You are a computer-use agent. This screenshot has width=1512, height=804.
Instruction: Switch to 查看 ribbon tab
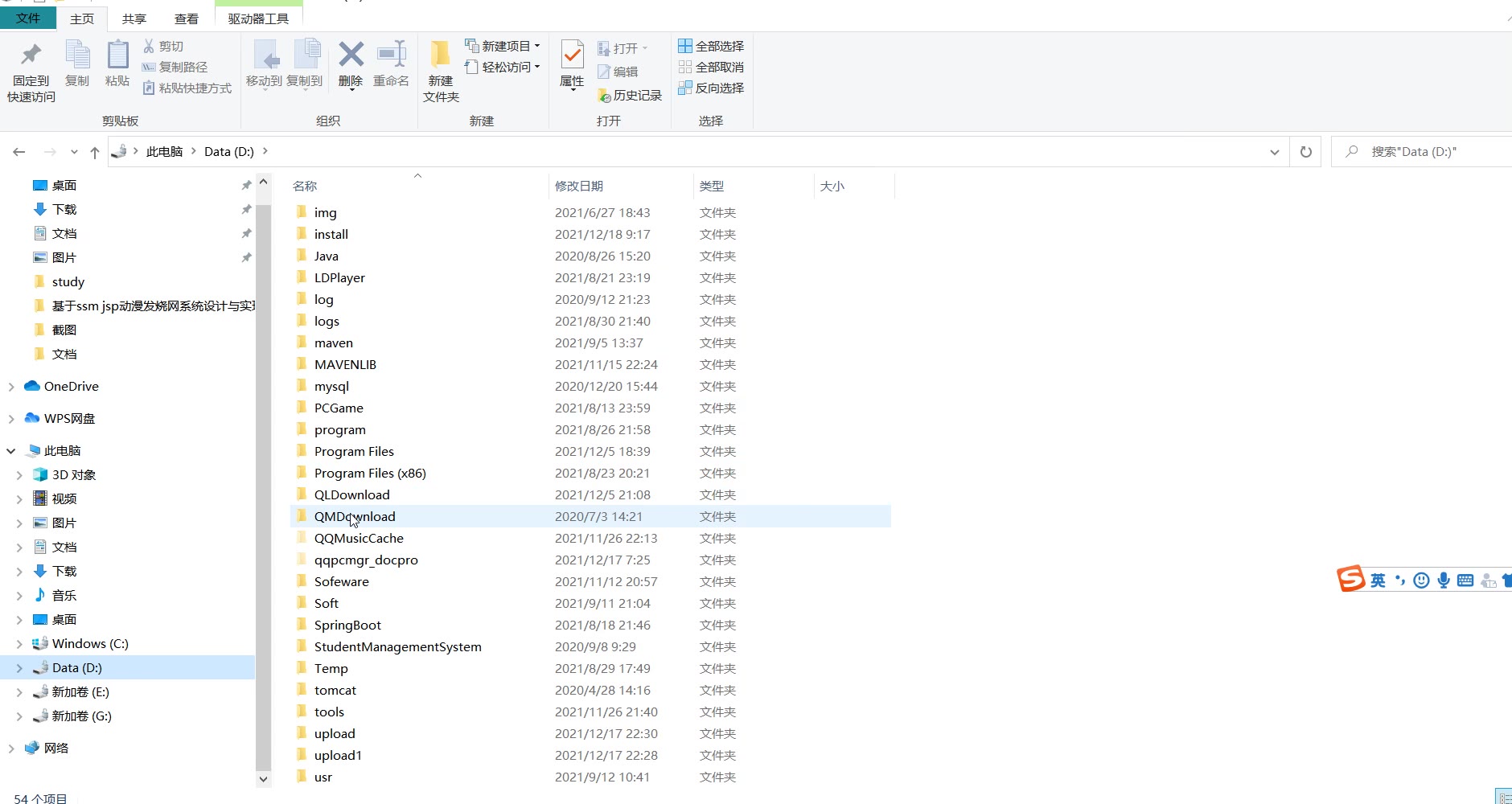187,18
